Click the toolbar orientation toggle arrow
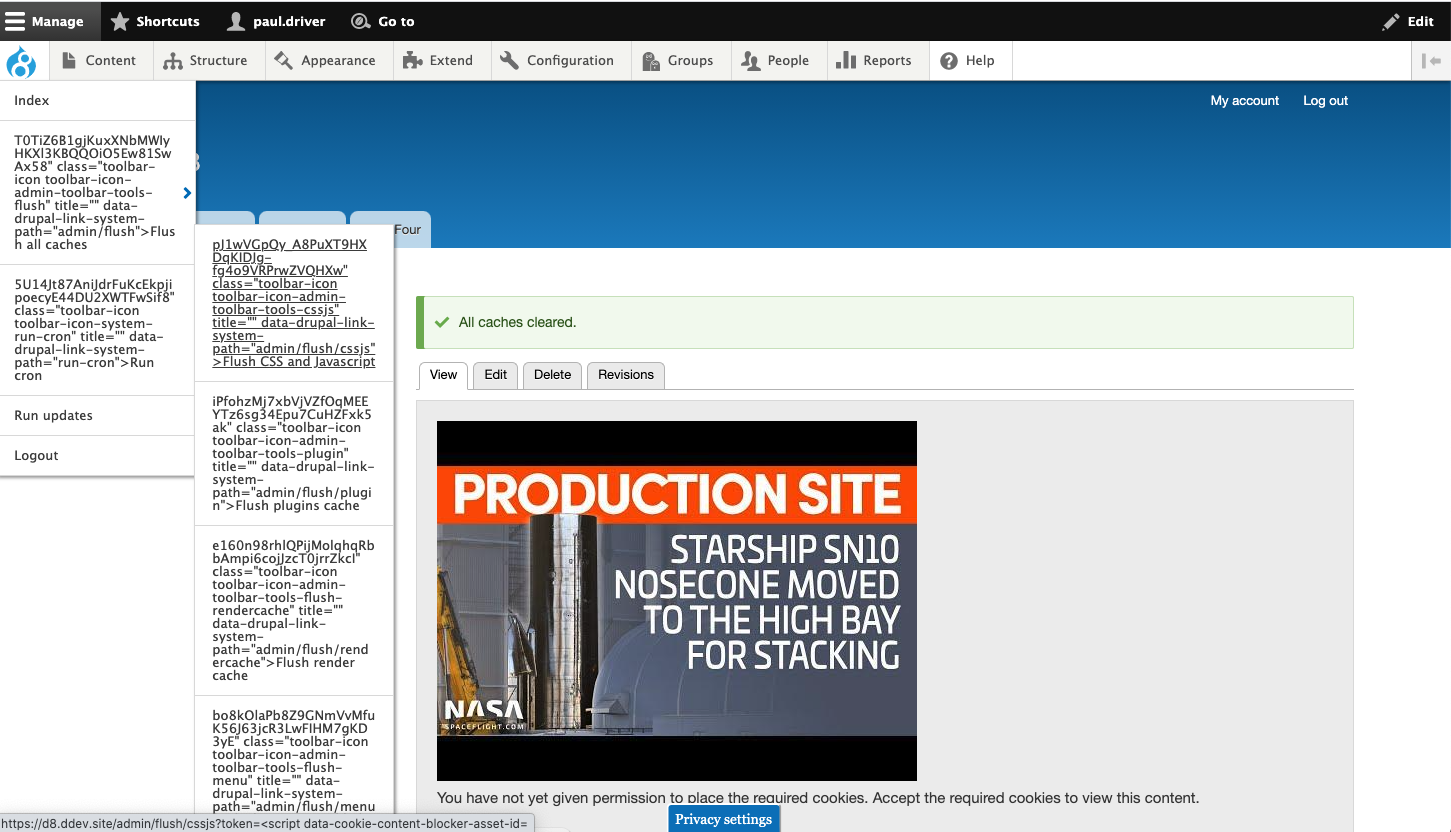1451x832 pixels. (x=1432, y=61)
